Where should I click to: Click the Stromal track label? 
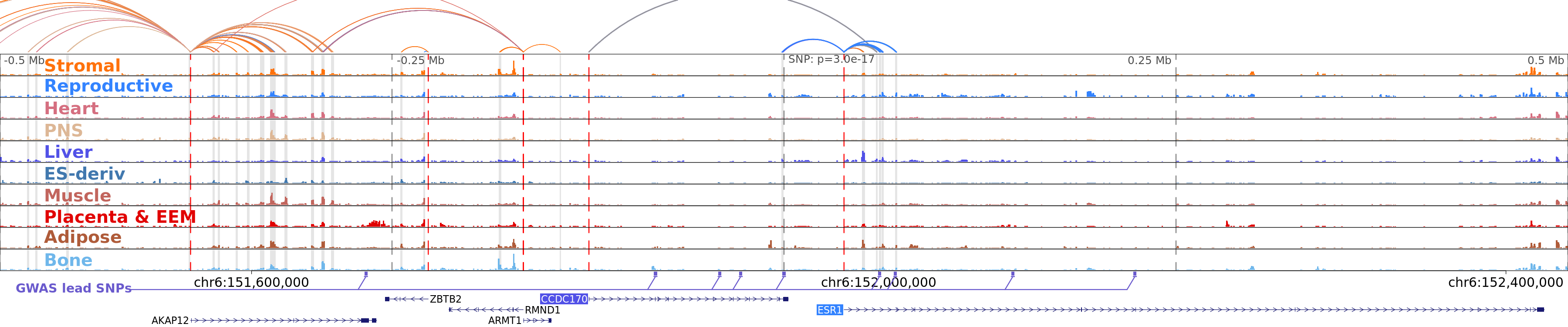tap(82, 66)
